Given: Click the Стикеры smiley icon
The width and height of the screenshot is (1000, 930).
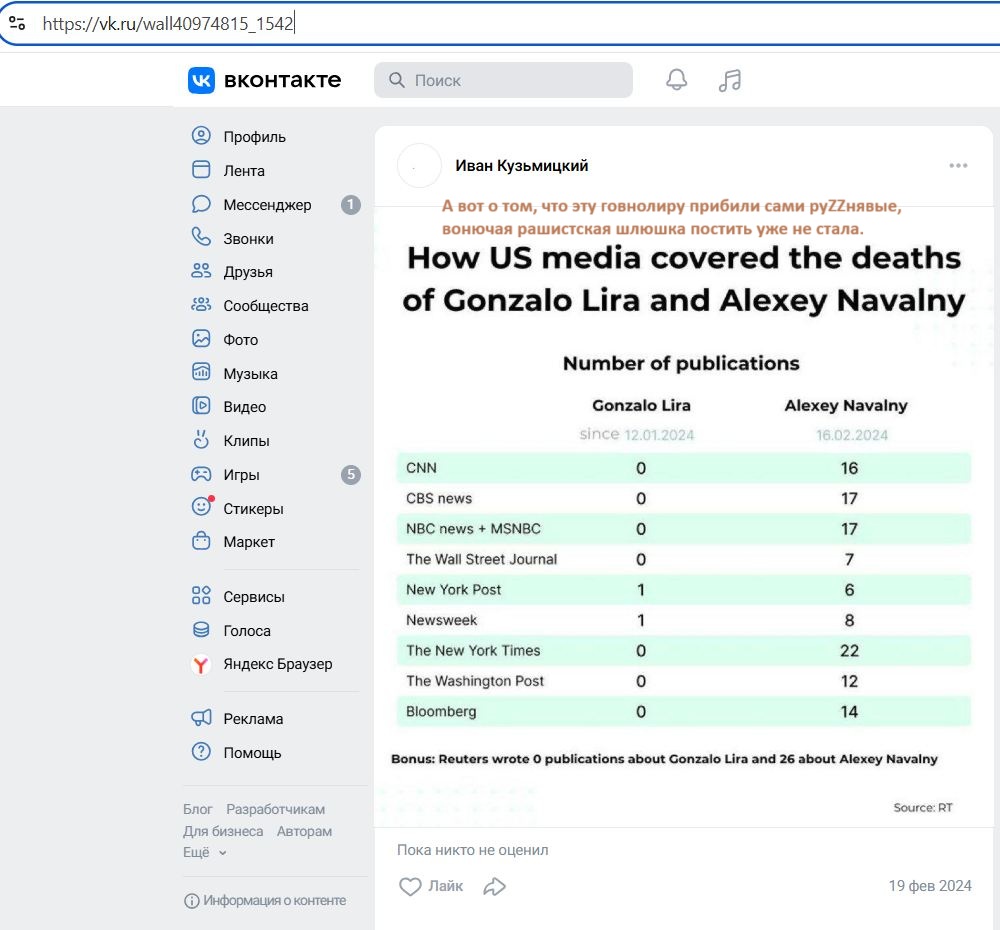Looking at the screenshot, I should click(202, 507).
